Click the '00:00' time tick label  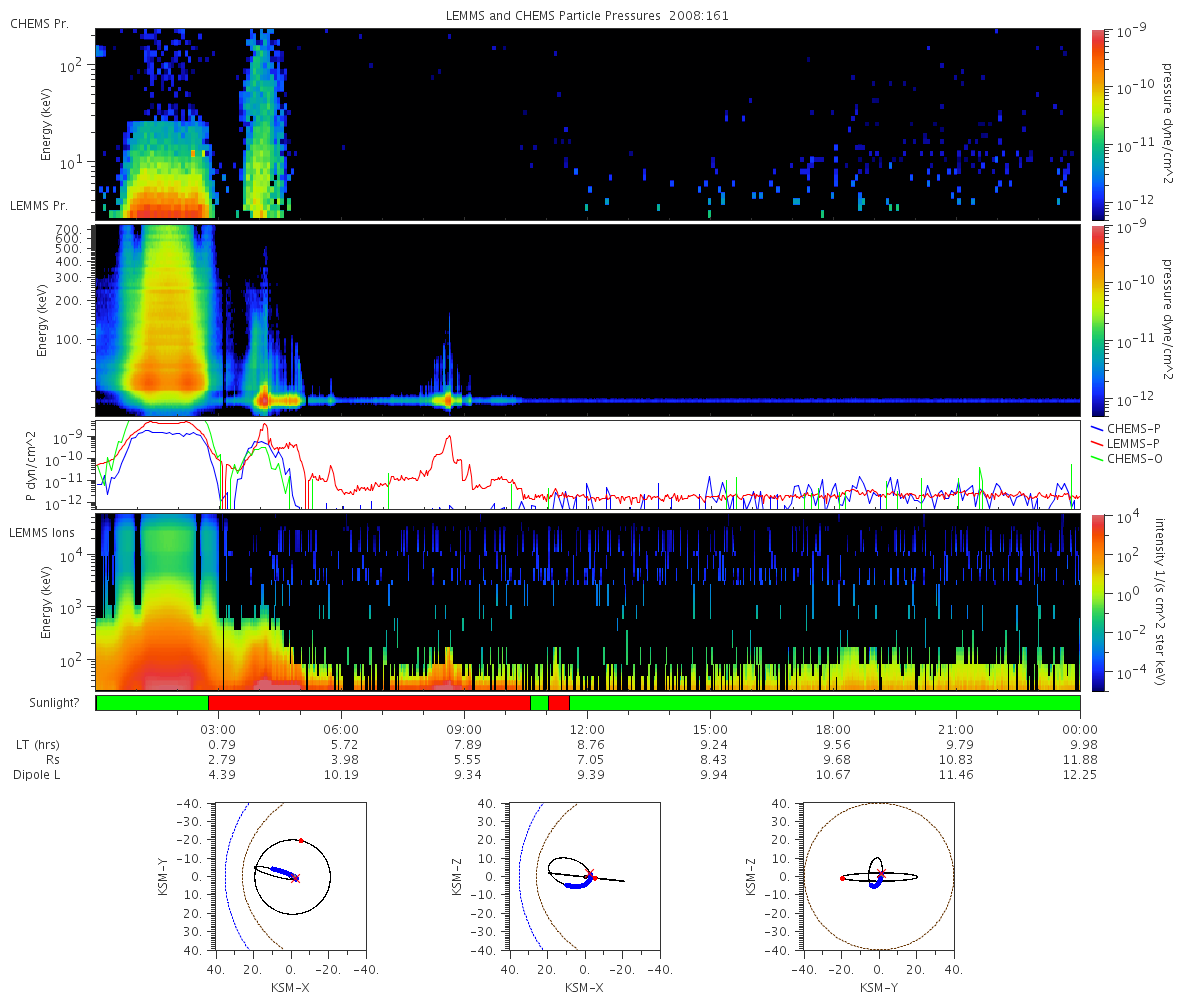(1080, 729)
